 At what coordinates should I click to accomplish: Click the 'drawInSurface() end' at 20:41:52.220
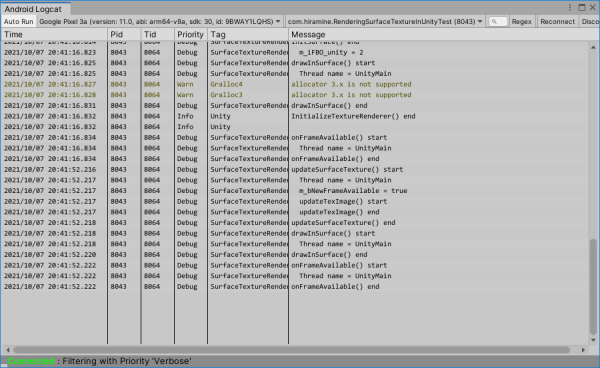click(x=329, y=255)
